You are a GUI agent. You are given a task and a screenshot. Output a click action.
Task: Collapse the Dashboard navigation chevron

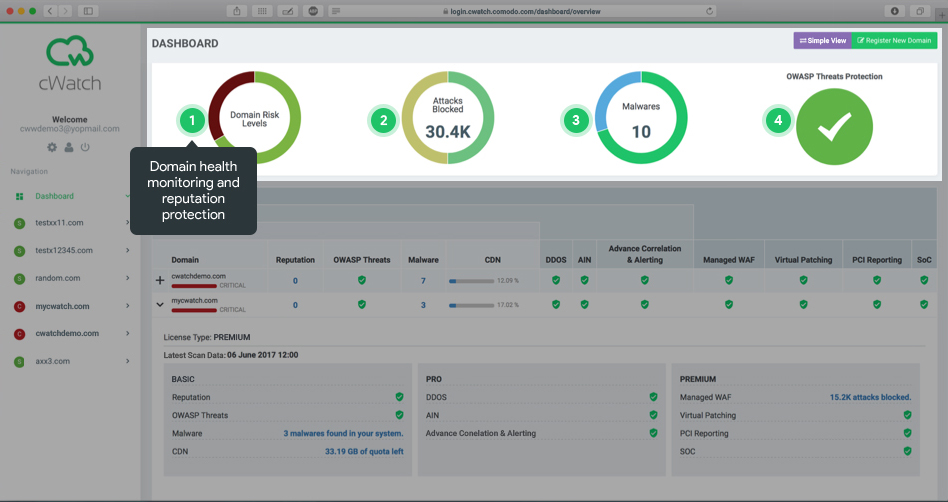click(x=128, y=196)
